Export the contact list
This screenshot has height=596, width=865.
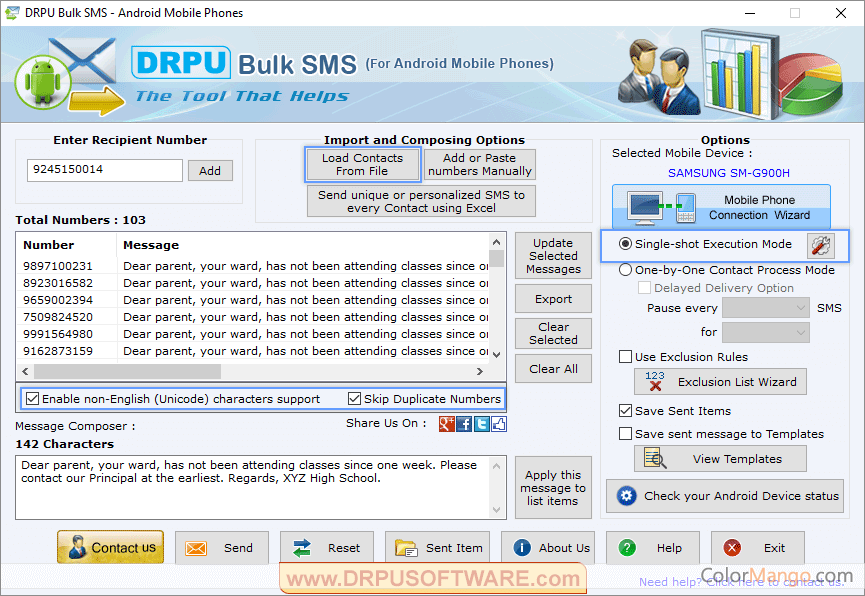pos(553,299)
